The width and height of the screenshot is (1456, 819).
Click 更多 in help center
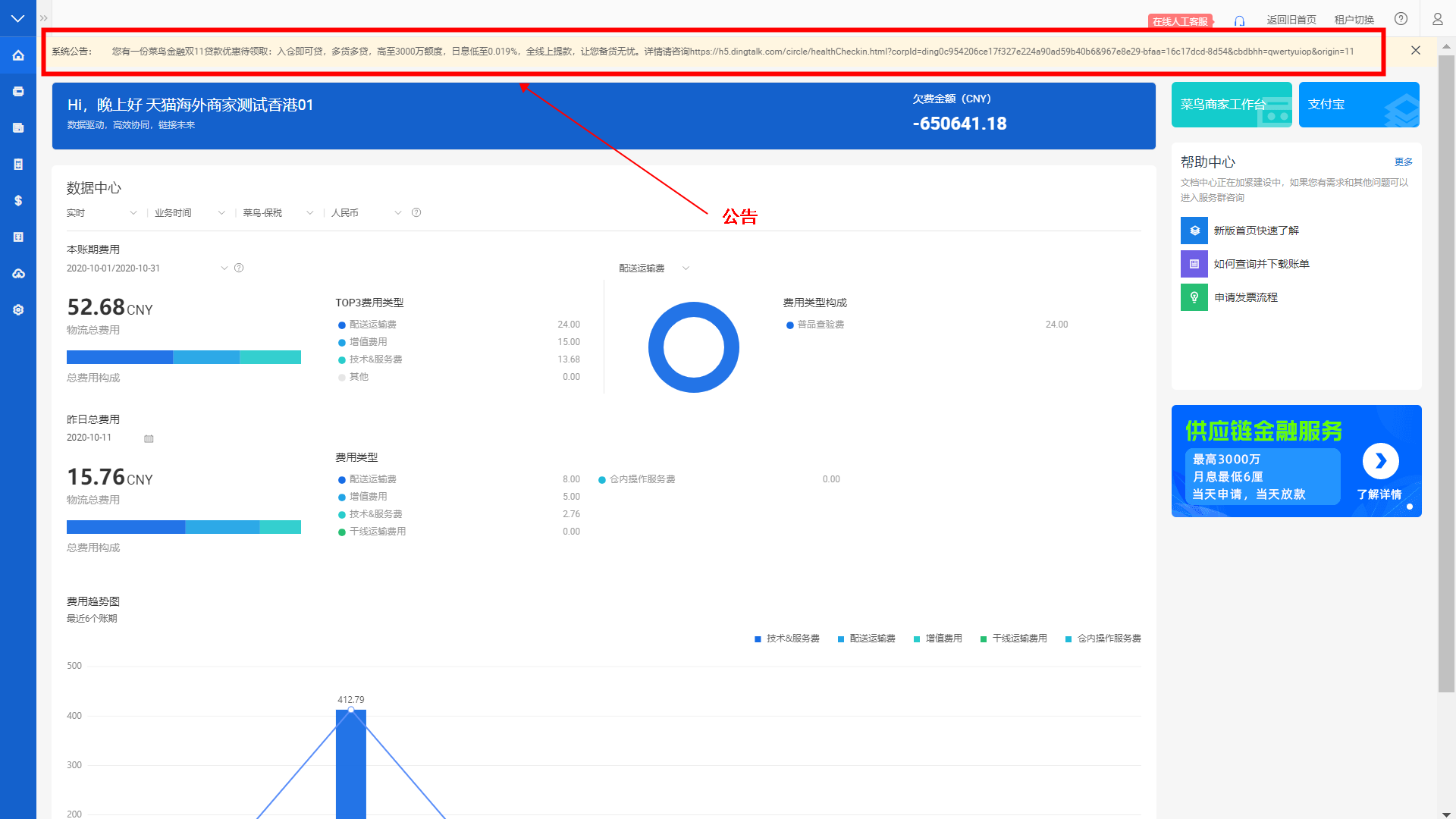1404,162
